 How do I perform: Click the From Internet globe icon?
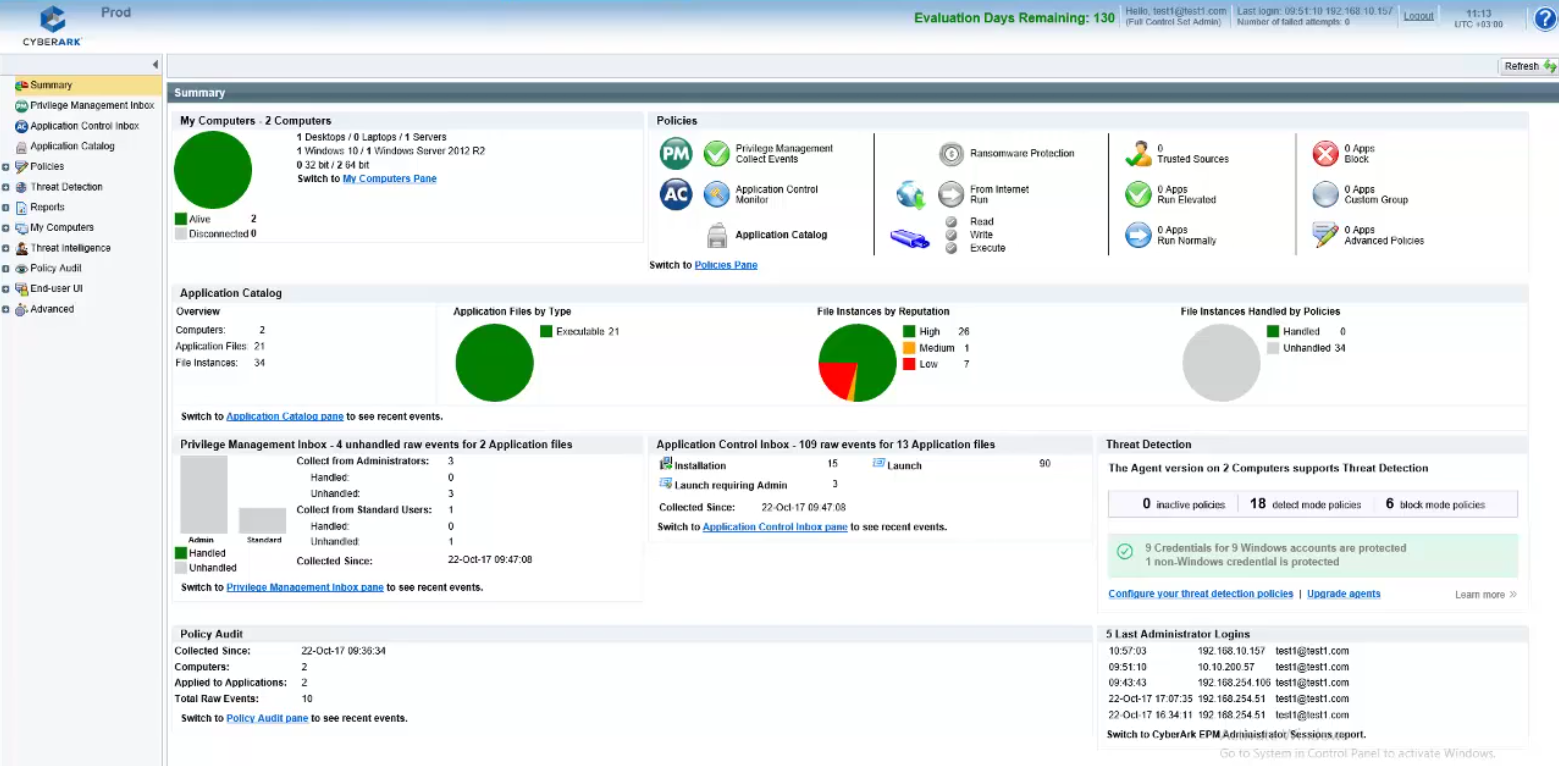[x=910, y=194]
